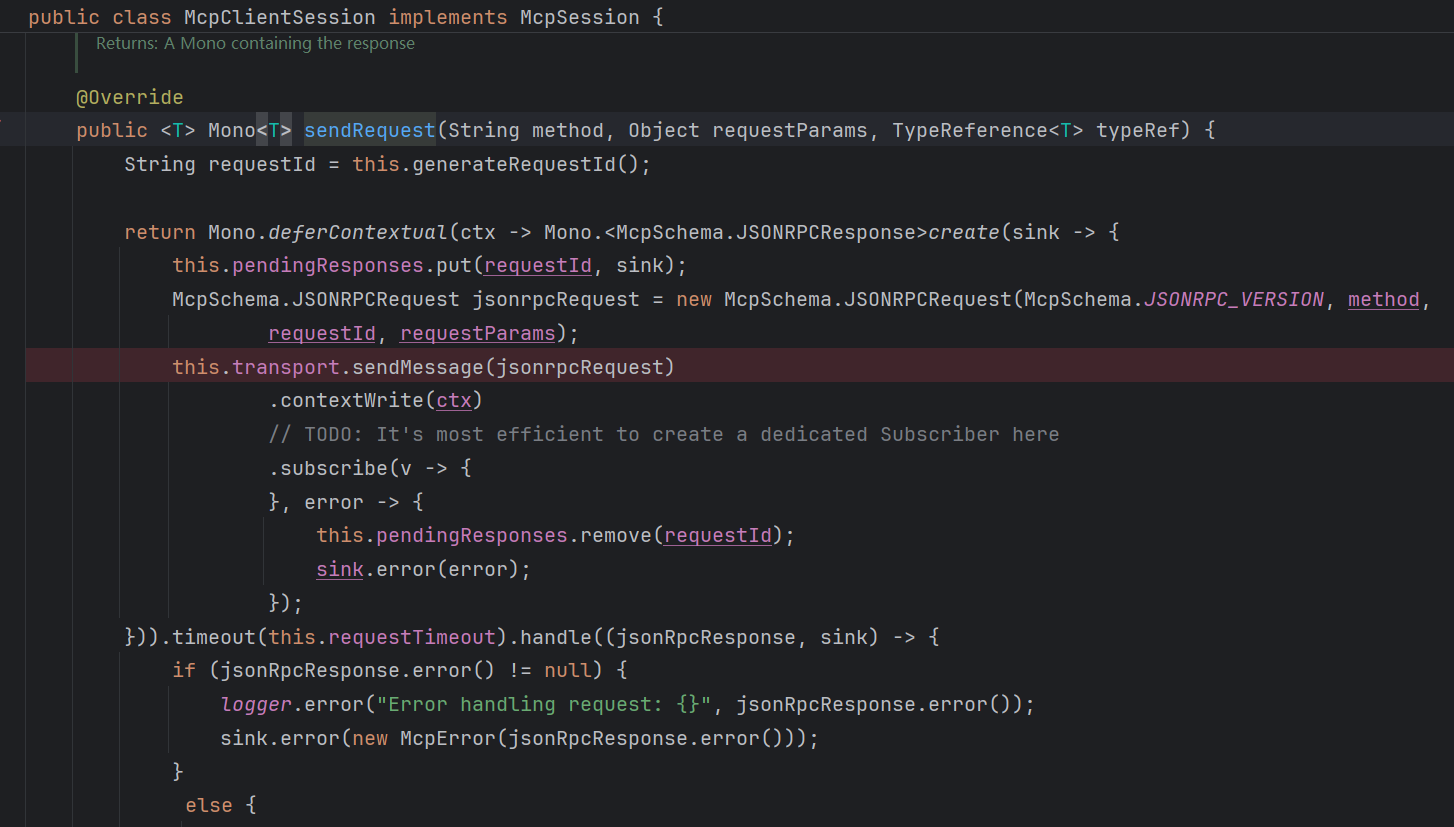The height and width of the screenshot is (827, 1454).
Task: Click the 'else' keyword
Action: pyautogui.click(x=208, y=805)
